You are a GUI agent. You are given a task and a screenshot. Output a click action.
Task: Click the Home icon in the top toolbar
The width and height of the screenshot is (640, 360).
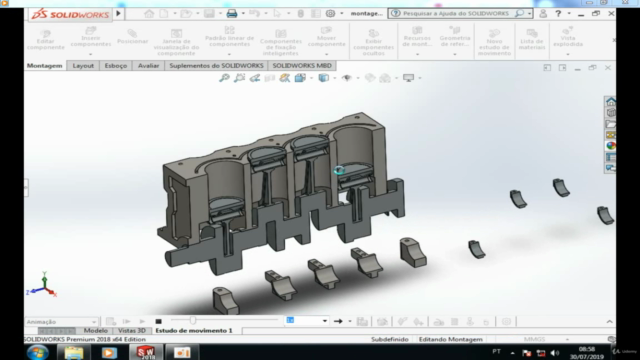point(149,13)
